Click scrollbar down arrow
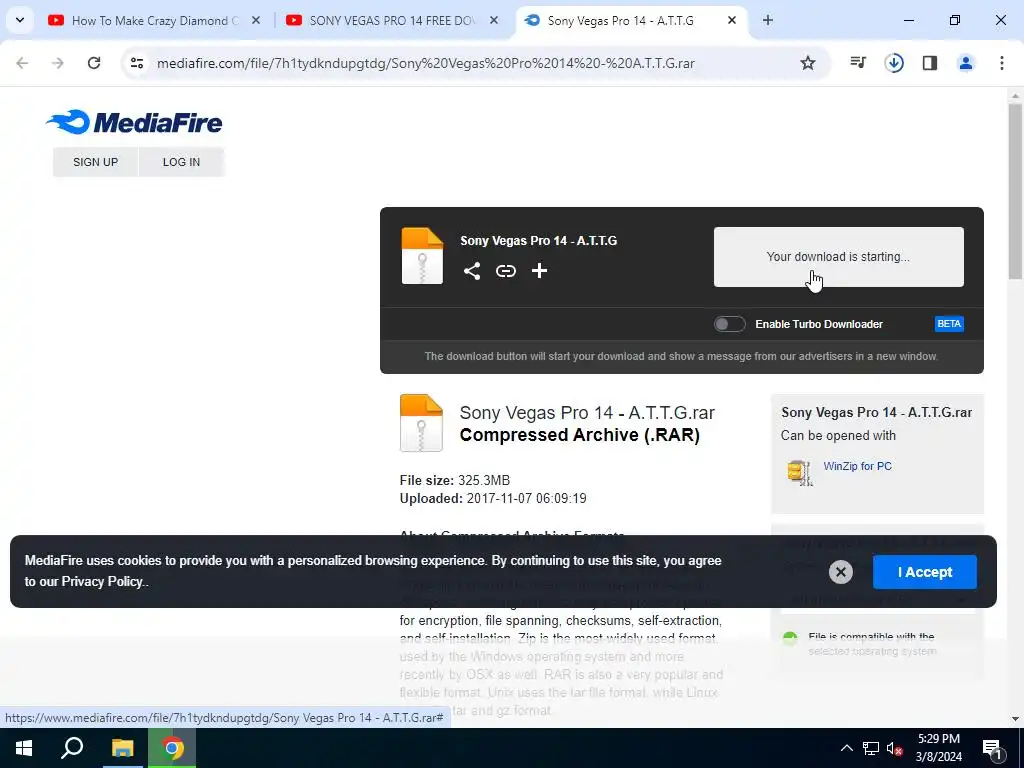Screen dimensions: 1024x768 [x=1016, y=719]
